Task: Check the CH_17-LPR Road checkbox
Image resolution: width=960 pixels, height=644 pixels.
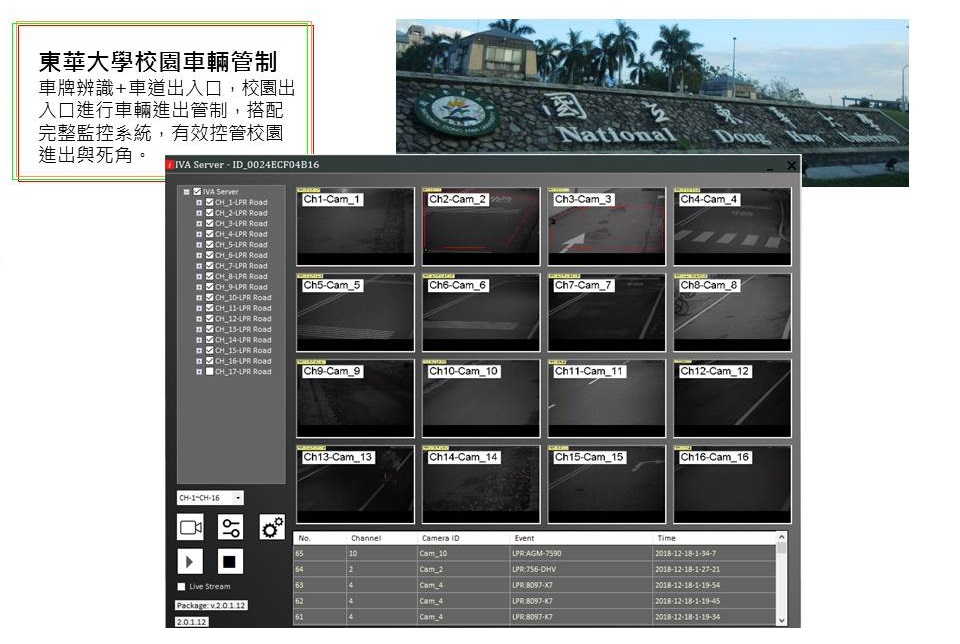Action: [x=209, y=371]
